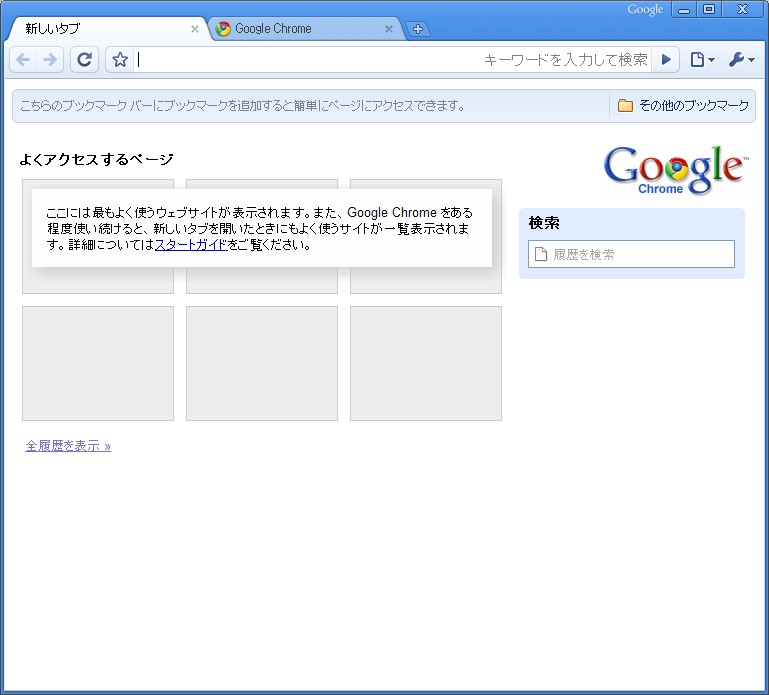Viewport: 769px width, 695px height.
Task: Click the bottom-right empty thumbnail
Action: 426,363
